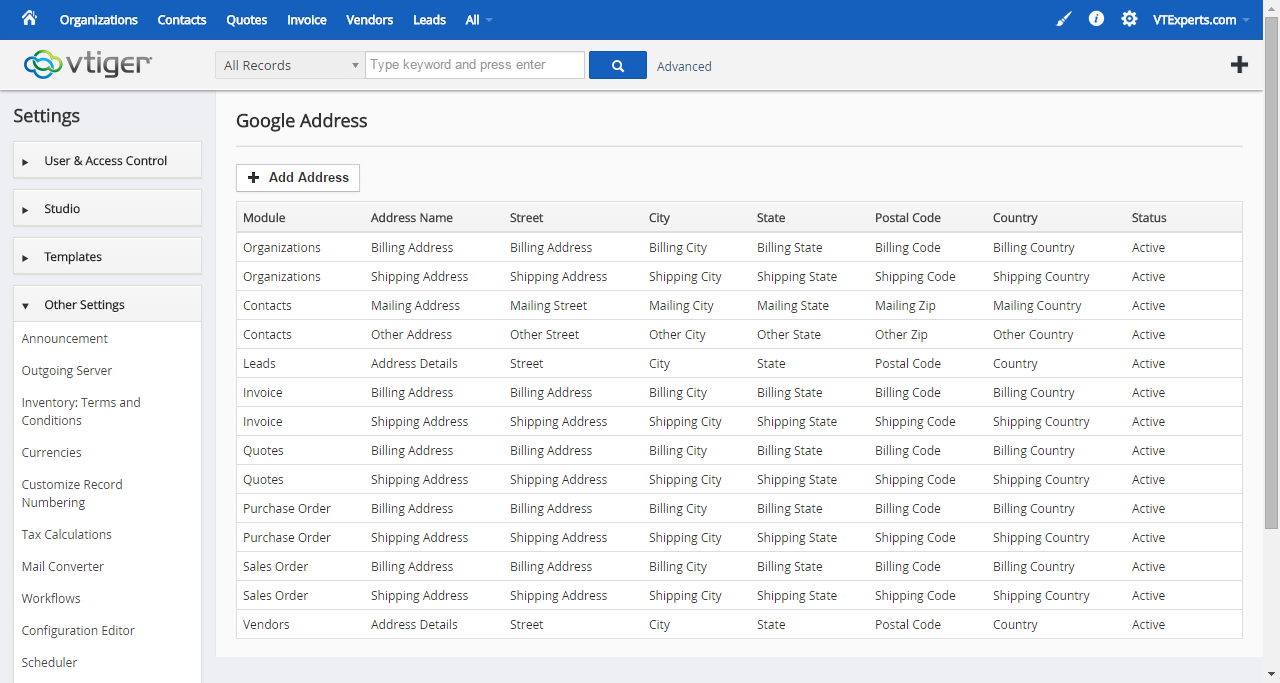Collapse the Other Settings section
This screenshot has height=683, width=1280.
tap(107, 304)
